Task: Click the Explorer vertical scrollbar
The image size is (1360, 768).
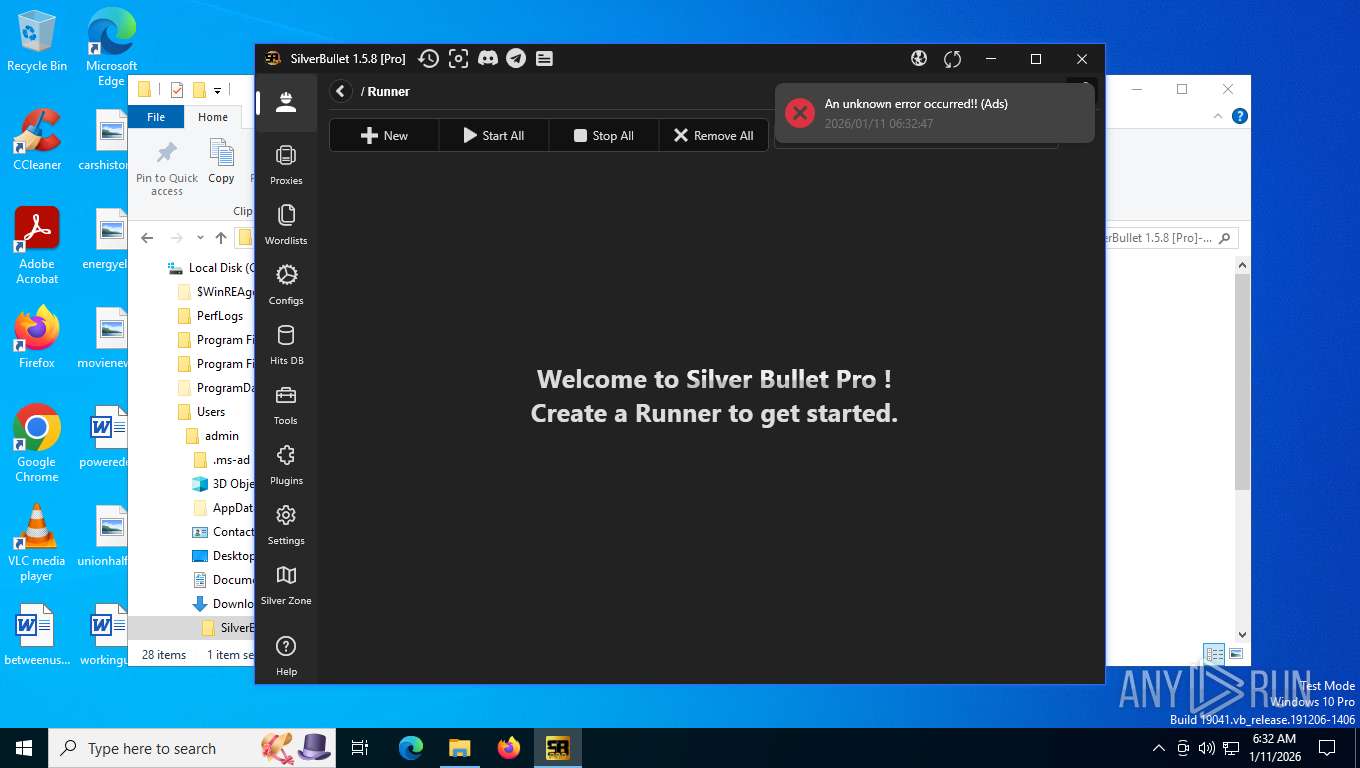Action: click(1242, 380)
